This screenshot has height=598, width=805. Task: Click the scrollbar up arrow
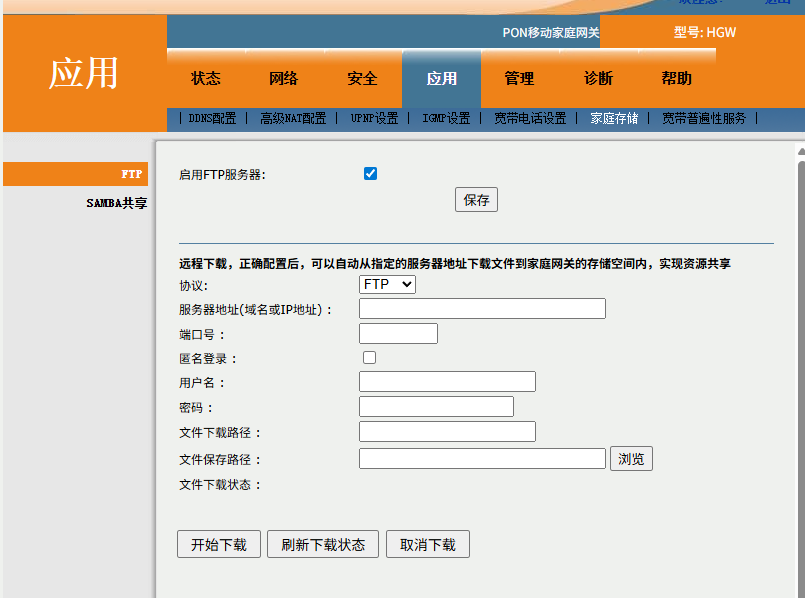pyautogui.click(x=799, y=151)
